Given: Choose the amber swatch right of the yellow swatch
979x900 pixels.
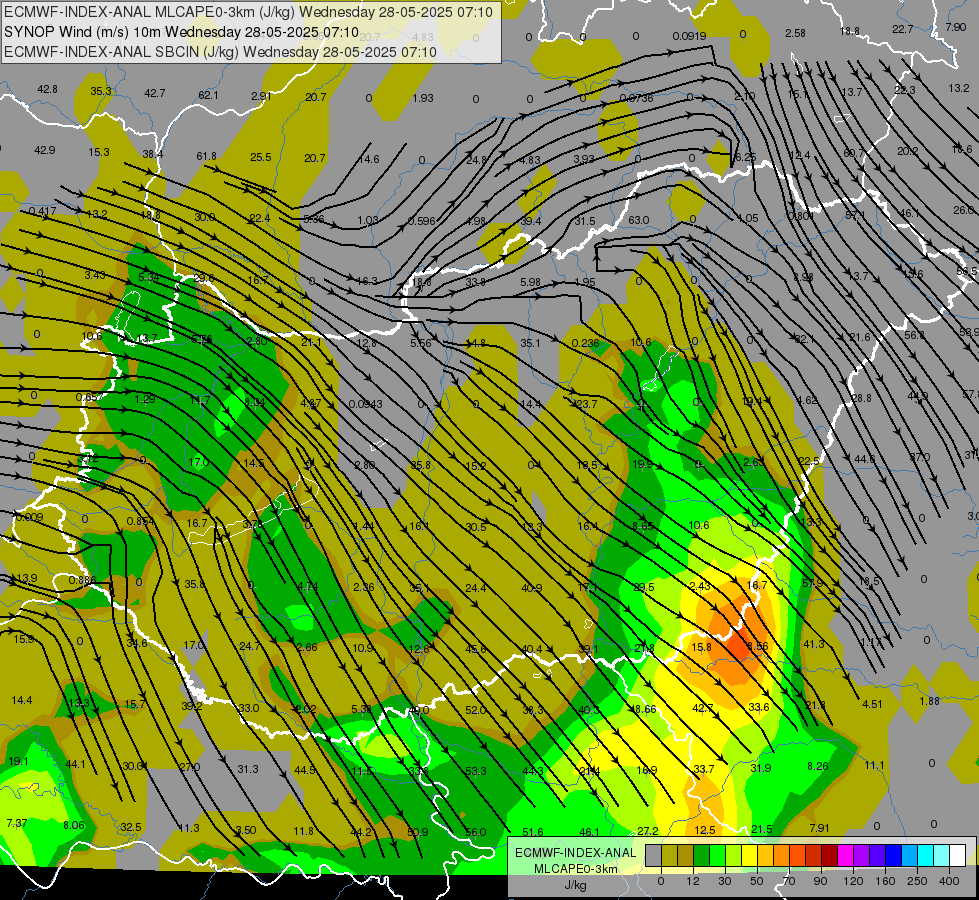Looking at the screenshot, I should (x=765, y=855).
